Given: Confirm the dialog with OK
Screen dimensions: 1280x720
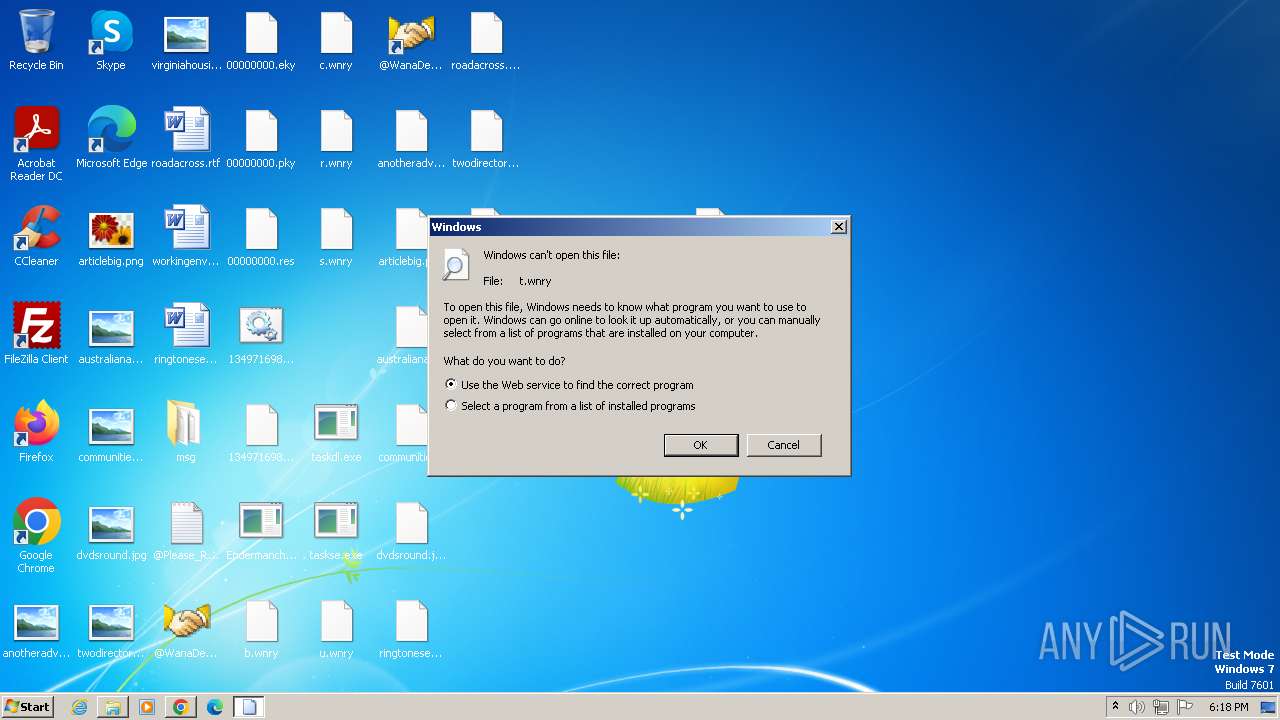Looking at the screenshot, I should (701, 445).
